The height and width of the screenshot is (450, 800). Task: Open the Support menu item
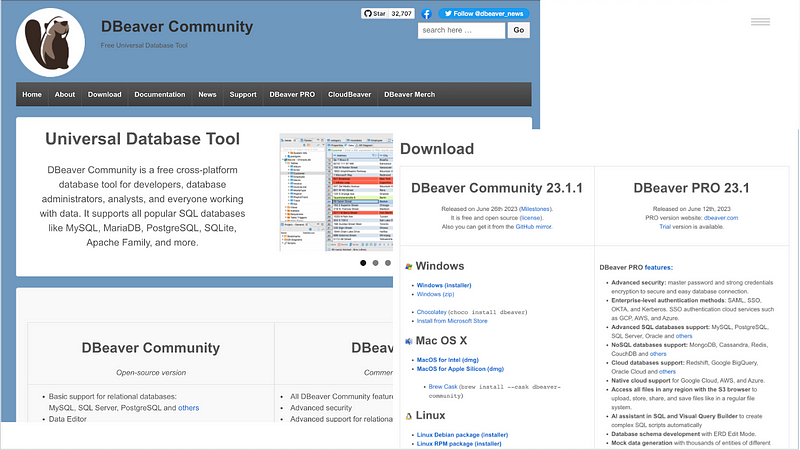(243, 94)
